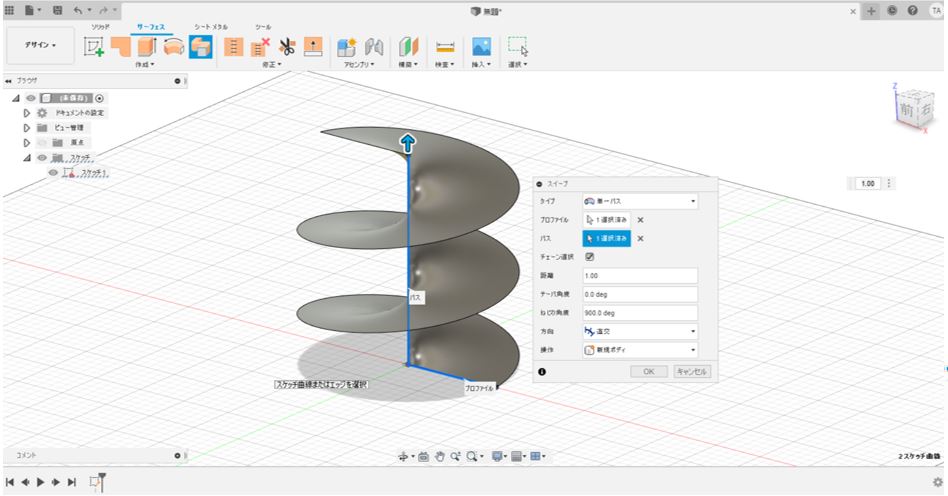Open the Operation dropdown in Sweep dialog
The image size is (948, 496).
coord(640,350)
